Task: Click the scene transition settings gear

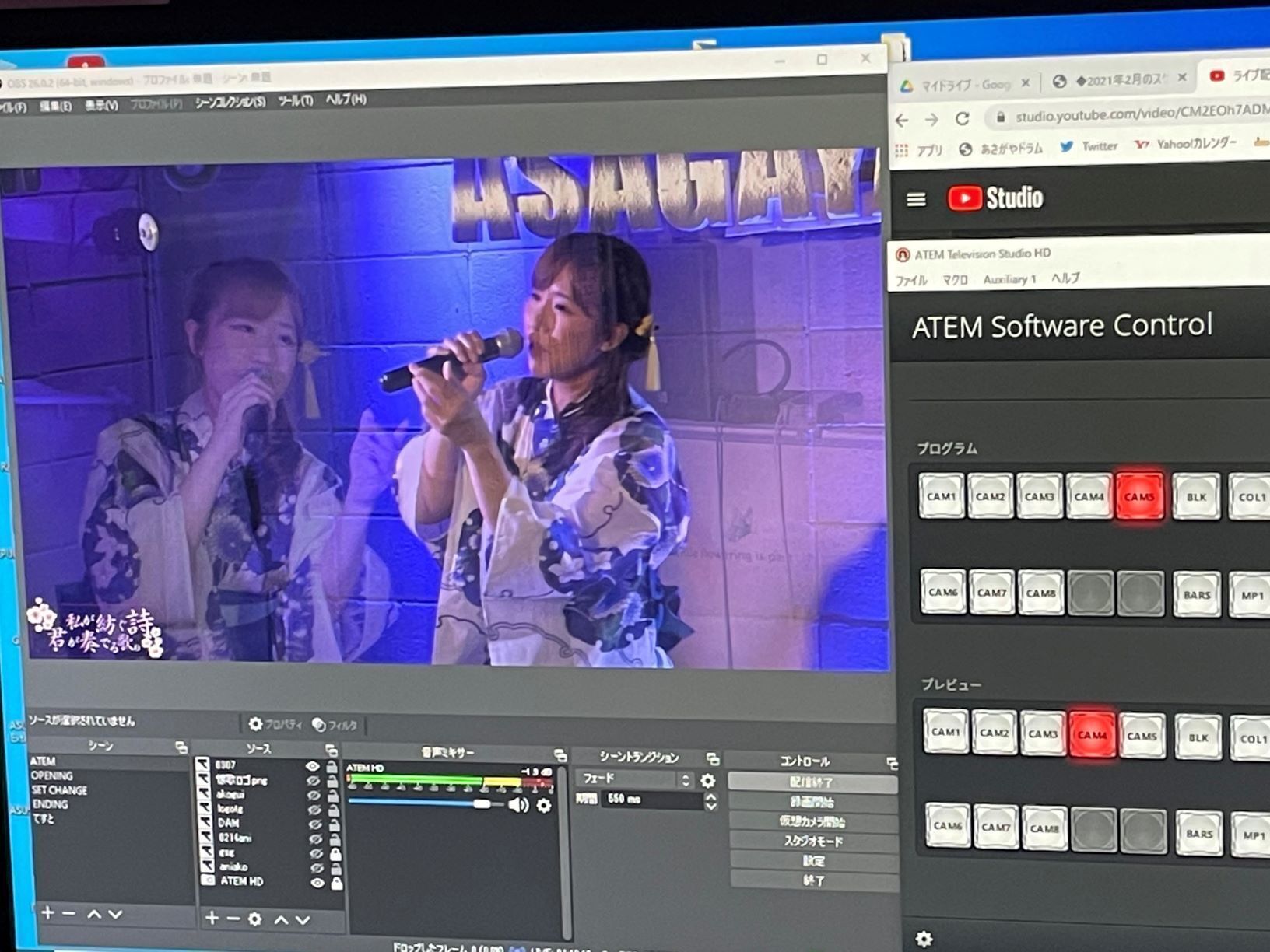Action: 707,780
